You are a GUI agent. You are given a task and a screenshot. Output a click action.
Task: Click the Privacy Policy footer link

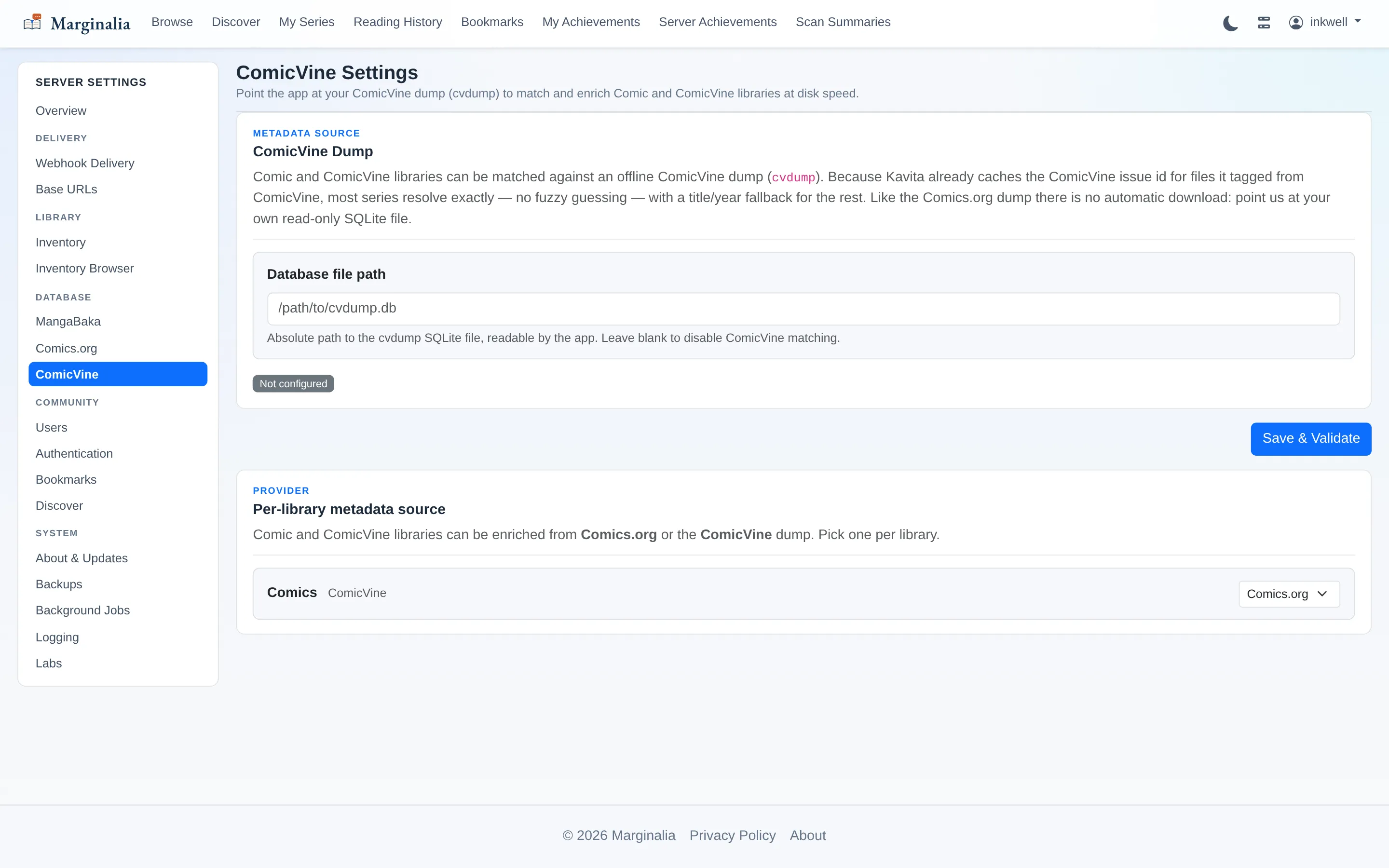(733, 835)
